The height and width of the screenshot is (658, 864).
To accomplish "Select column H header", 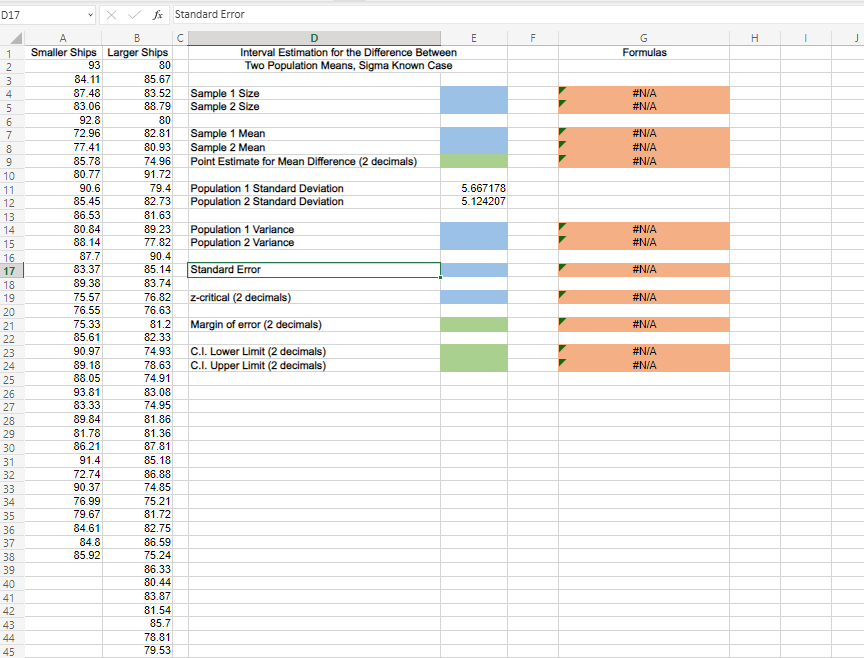I will (x=754, y=39).
